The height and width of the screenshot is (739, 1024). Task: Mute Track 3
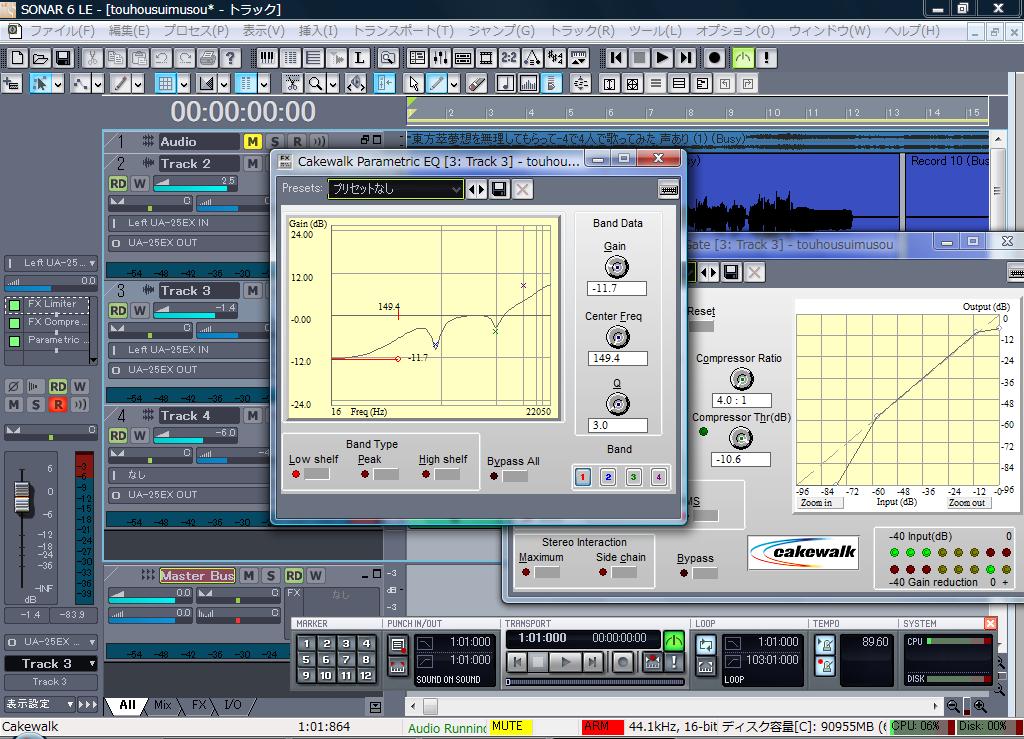[252, 291]
